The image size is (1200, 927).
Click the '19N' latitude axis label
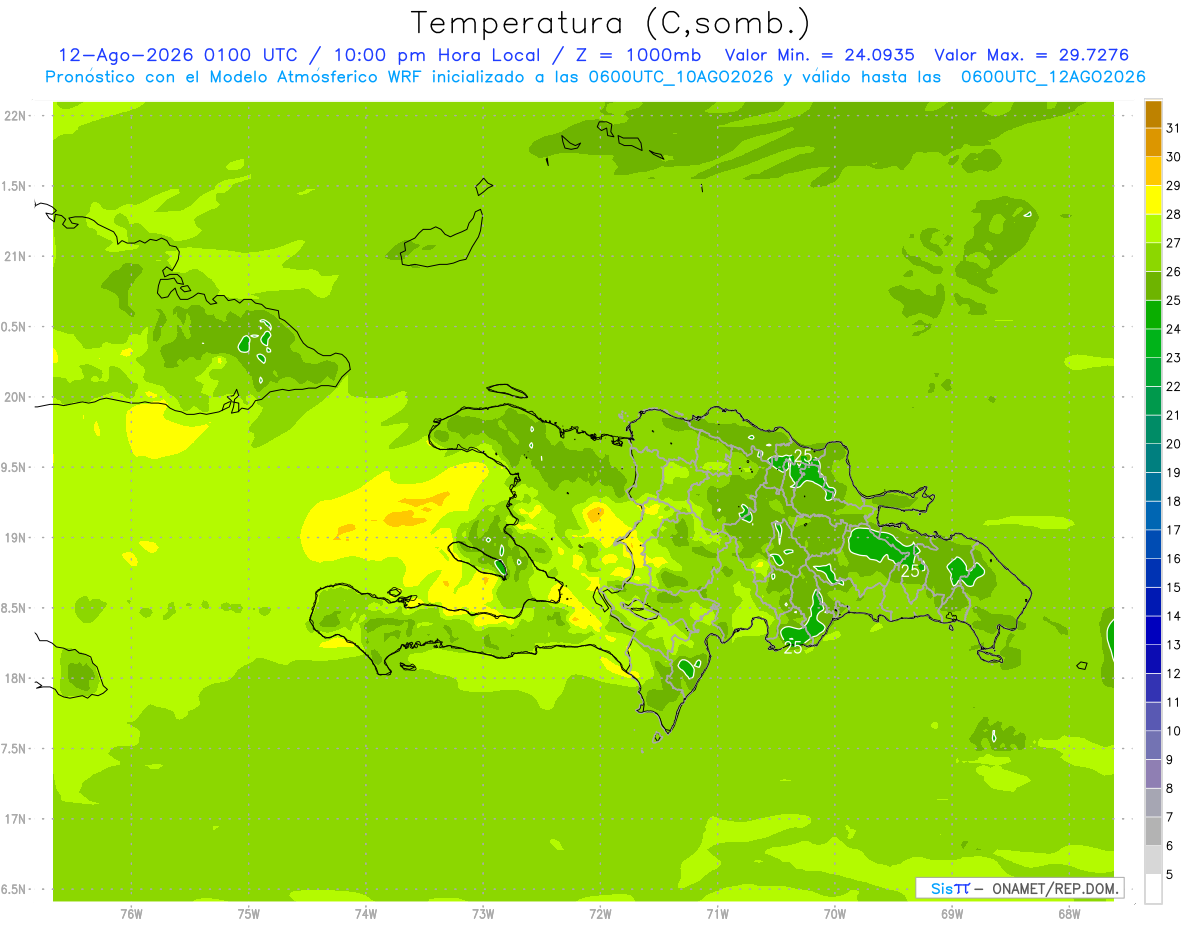coord(15,538)
